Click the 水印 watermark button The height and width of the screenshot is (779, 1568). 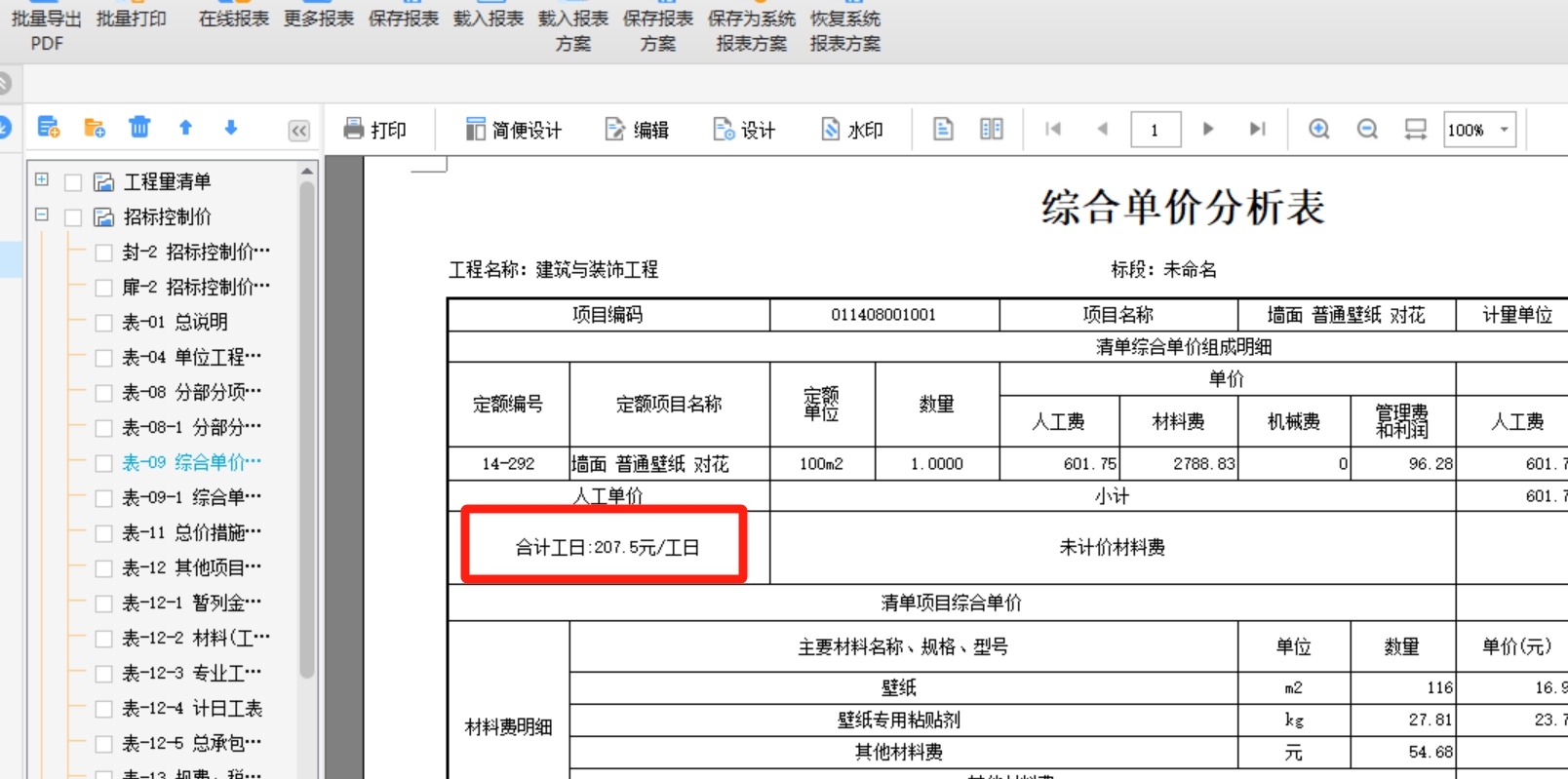[x=851, y=130]
